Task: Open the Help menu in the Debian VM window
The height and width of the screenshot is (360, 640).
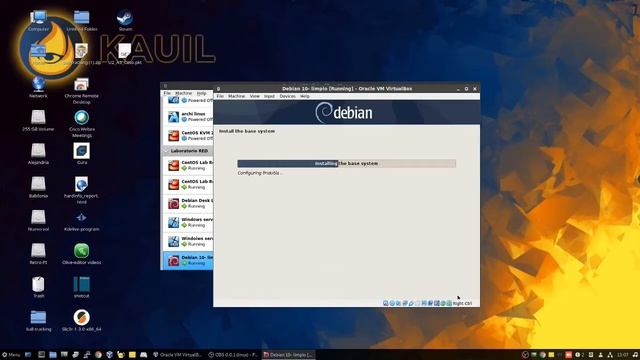Action: pyautogui.click(x=304, y=96)
